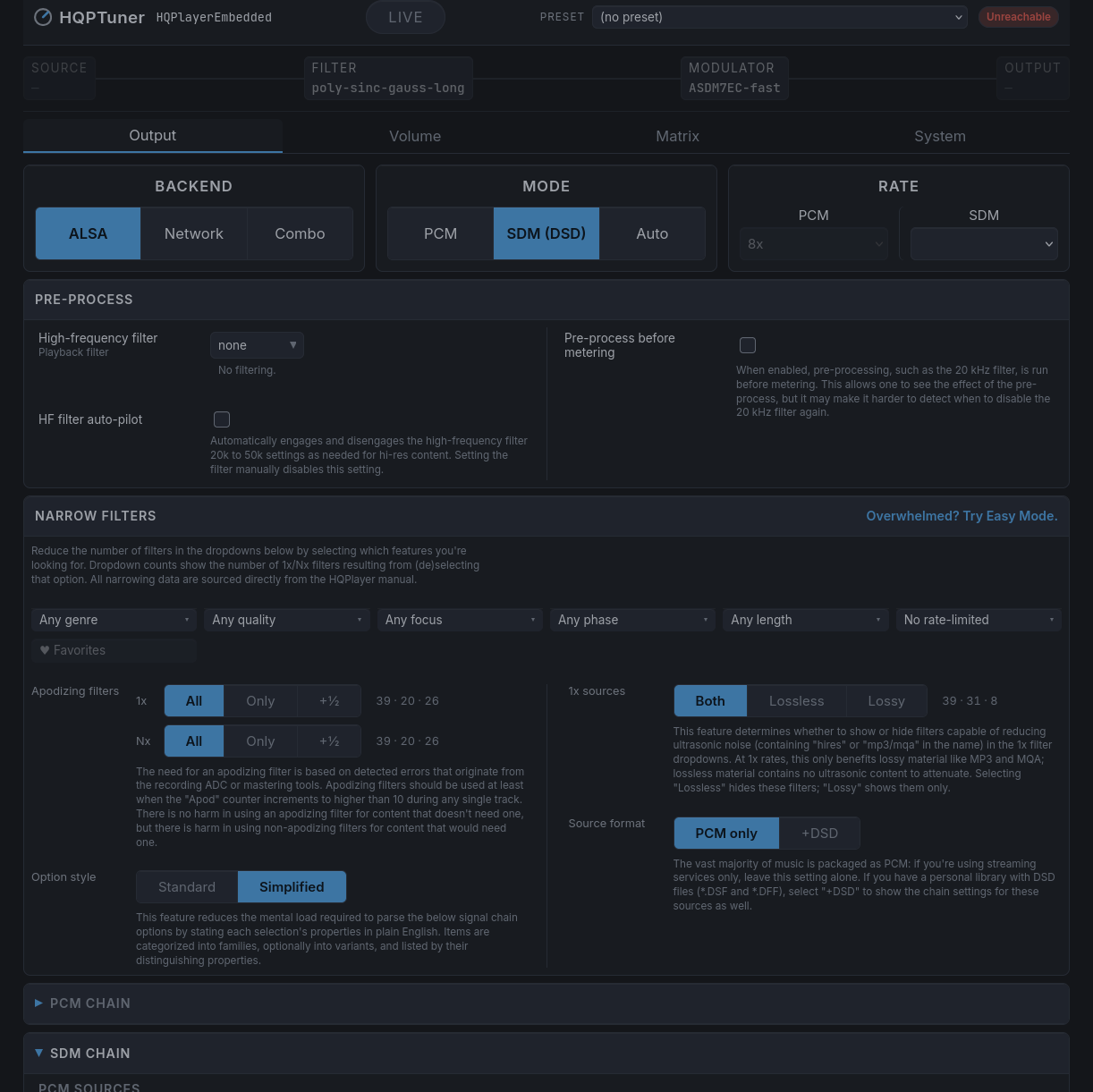Switch to the Volume tab

point(415,136)
